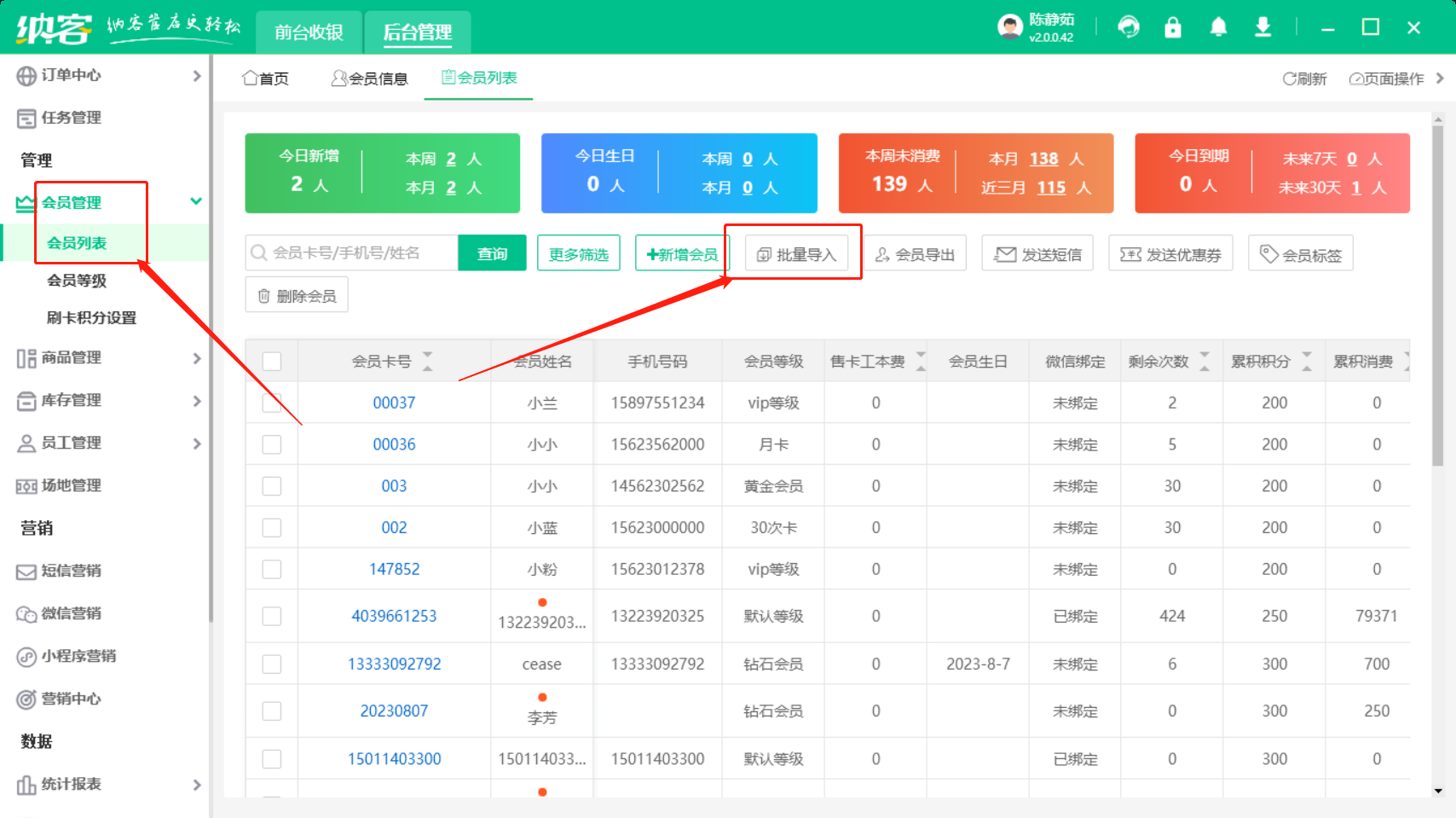Click the download icon in title bar
Image resolution: width=1456 pixels, height=818 pixels.
coord(1262,27)
